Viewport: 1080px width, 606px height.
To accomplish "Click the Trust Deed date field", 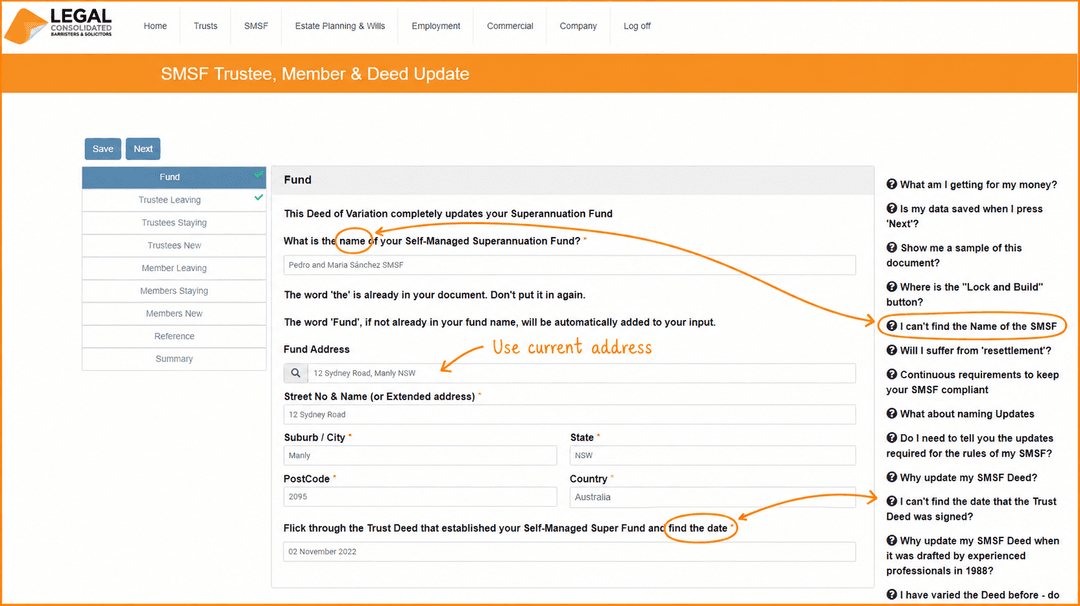I will pyautogui.click(x=570, y=552).
